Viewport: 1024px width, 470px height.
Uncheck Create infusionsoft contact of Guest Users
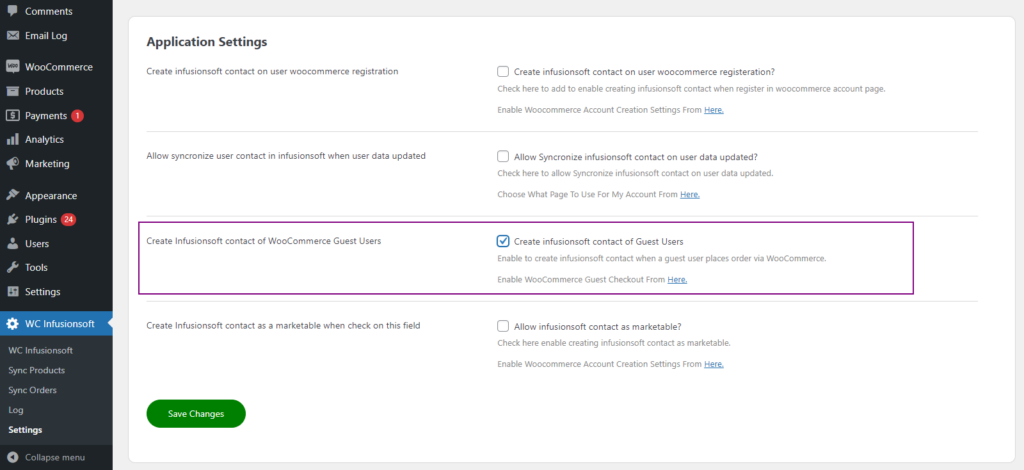pyautogui.click(x=503, y=242)
